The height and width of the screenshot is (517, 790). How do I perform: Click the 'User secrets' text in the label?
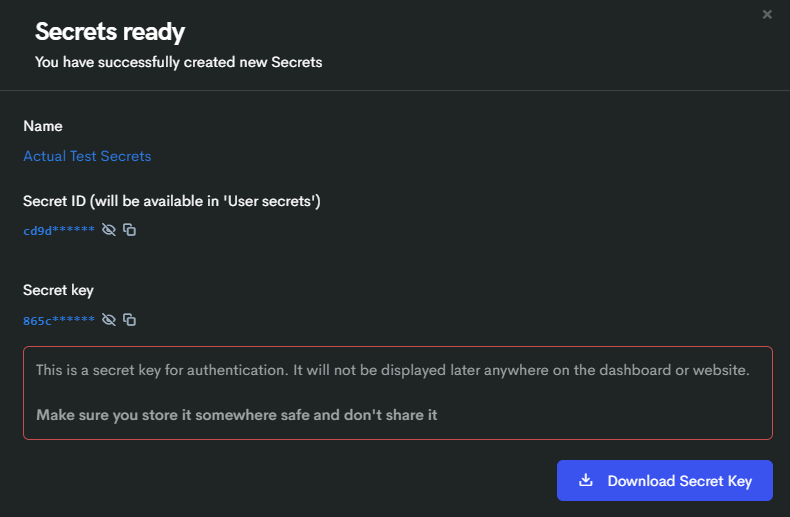270,201
